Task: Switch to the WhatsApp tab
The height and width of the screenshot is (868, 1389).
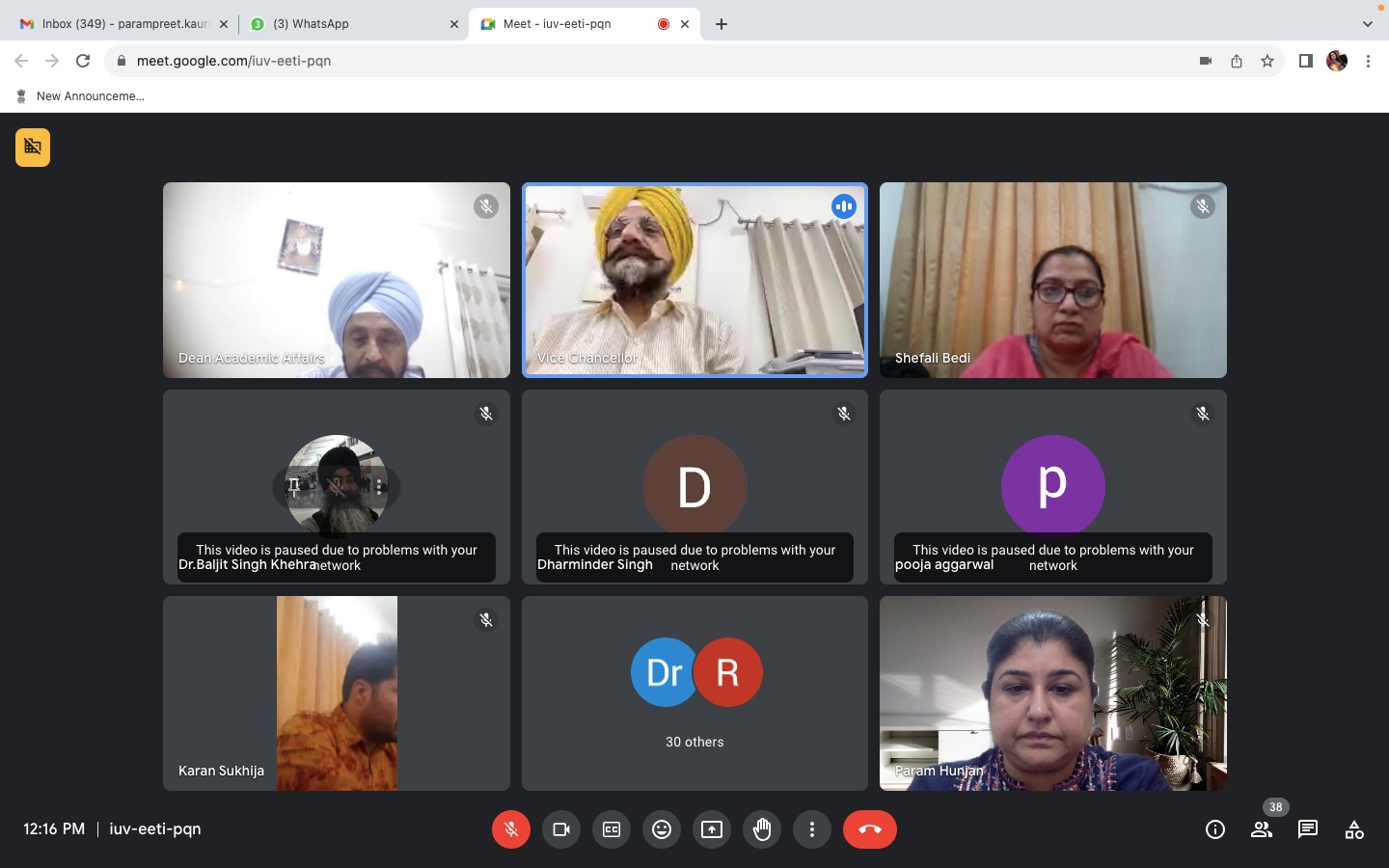Action: pyautogui.click(x=355, y=24)
